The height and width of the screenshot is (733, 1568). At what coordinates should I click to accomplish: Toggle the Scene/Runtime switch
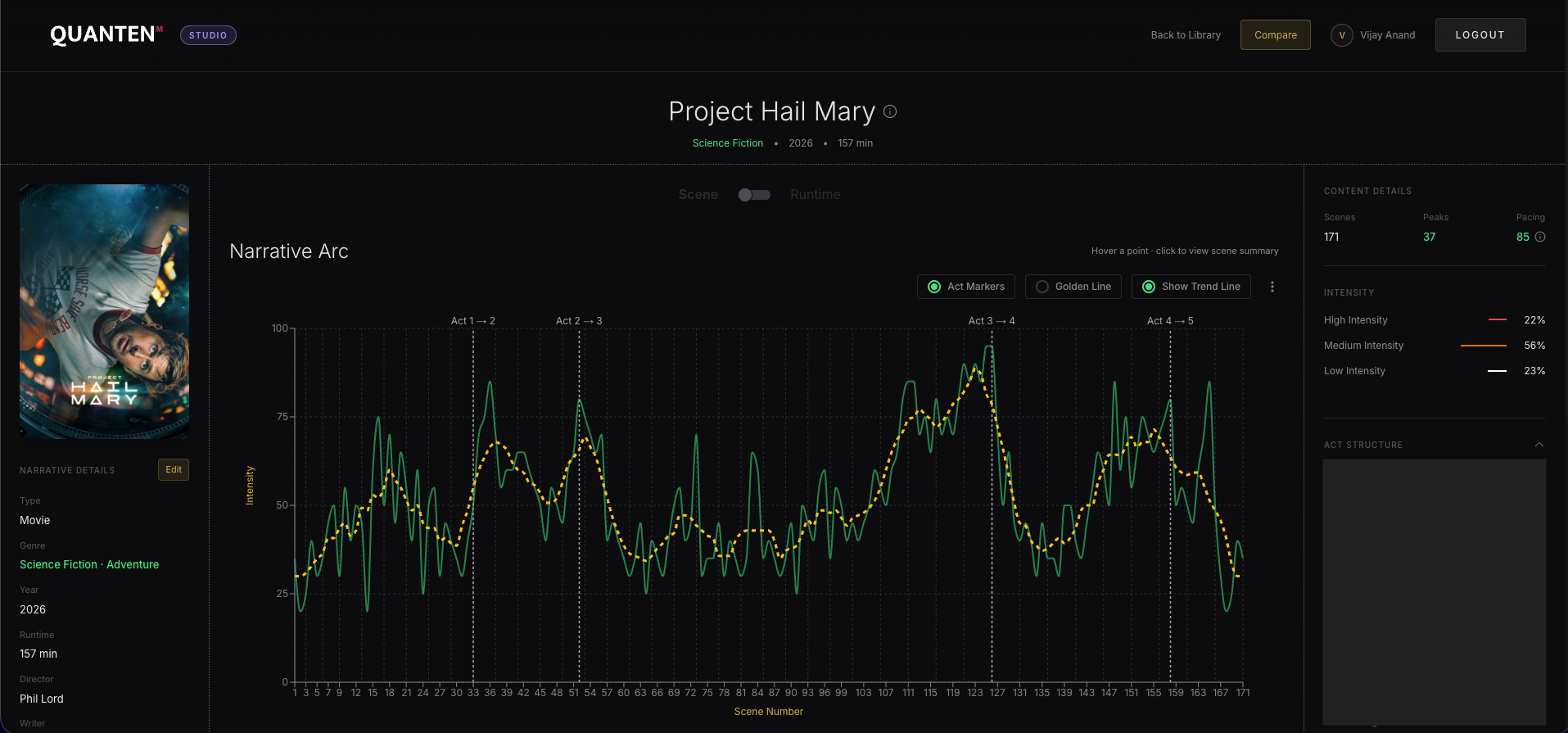(x=754, y=195)
